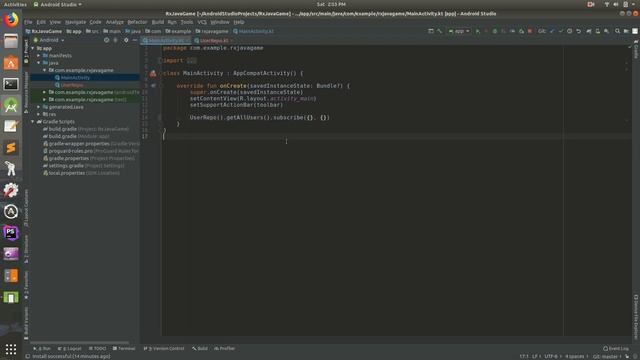This screenshot has height=360, width=640.
Task: Click the Git revert (undo arrow) icon
Action: pyautogui.click(x=578, y=31)
